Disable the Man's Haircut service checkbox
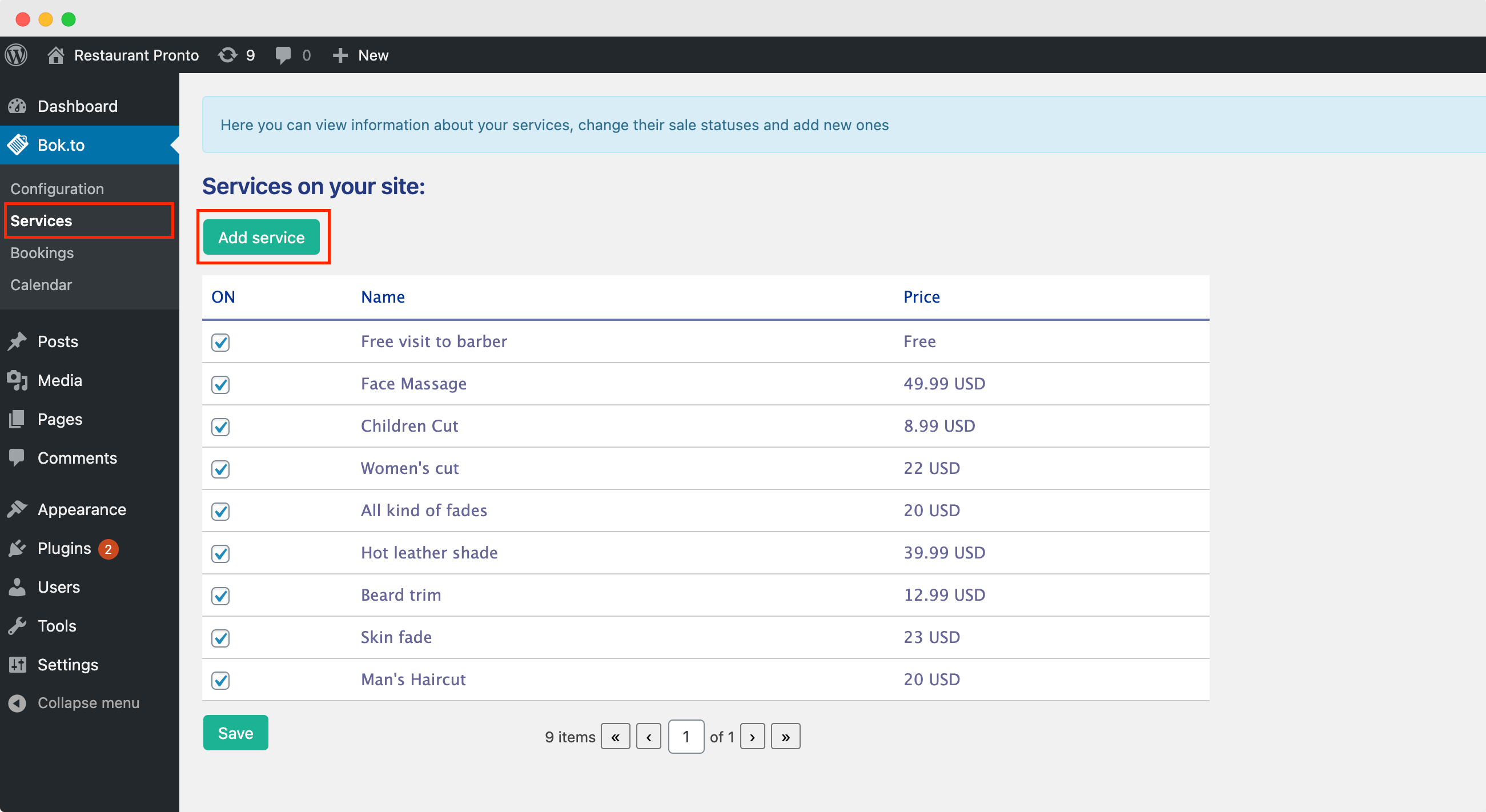 tap(221, 680)
